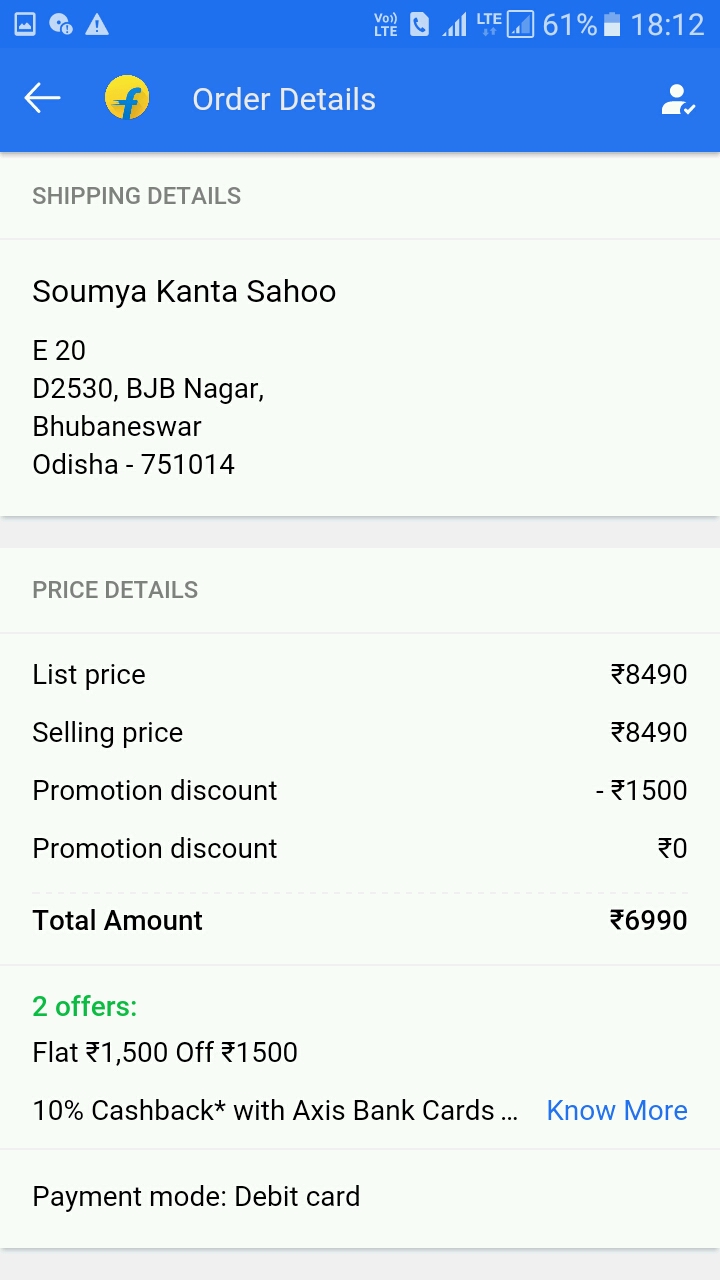Tap the 2 offers green heading
The width and height of the screenshot is (720, 1280).
tap(85, 1006)
